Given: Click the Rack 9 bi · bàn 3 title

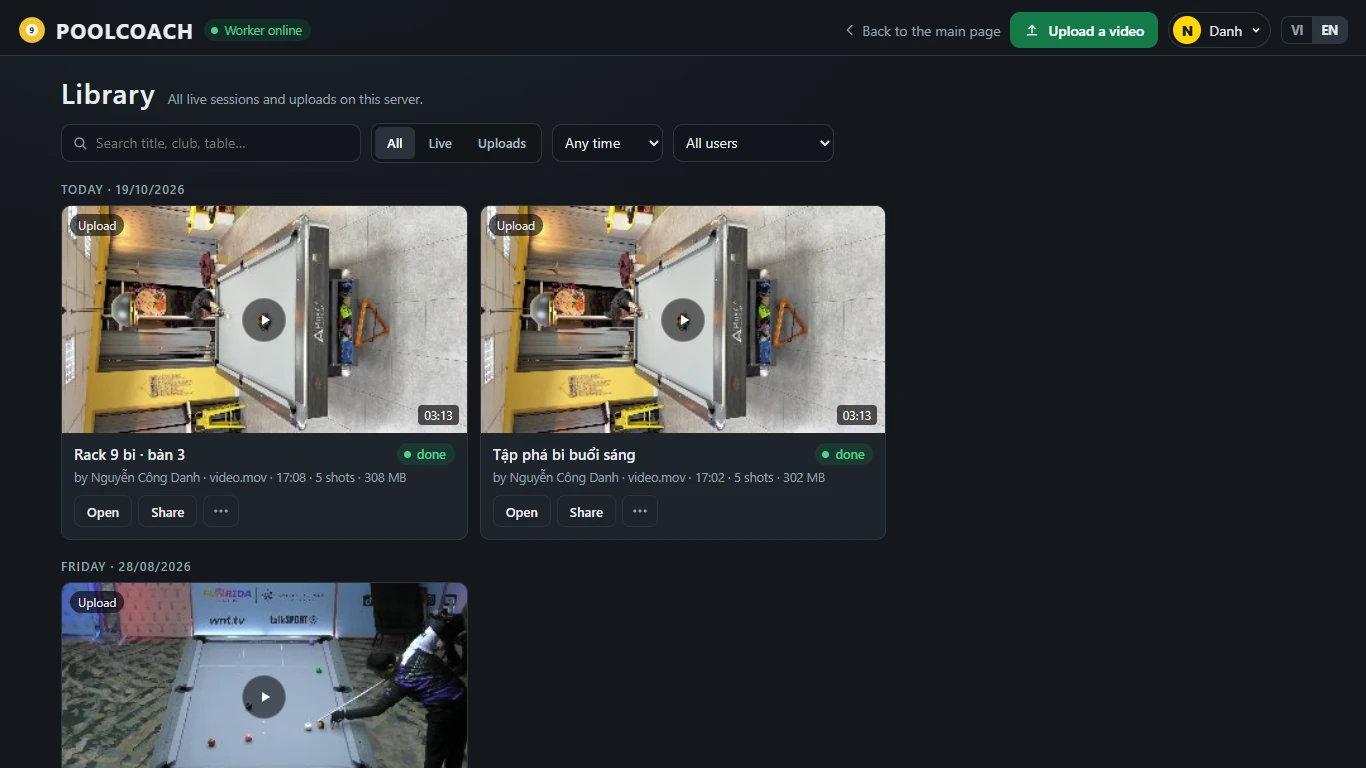Looking at the screenshot, I should [x=130, y=454].
